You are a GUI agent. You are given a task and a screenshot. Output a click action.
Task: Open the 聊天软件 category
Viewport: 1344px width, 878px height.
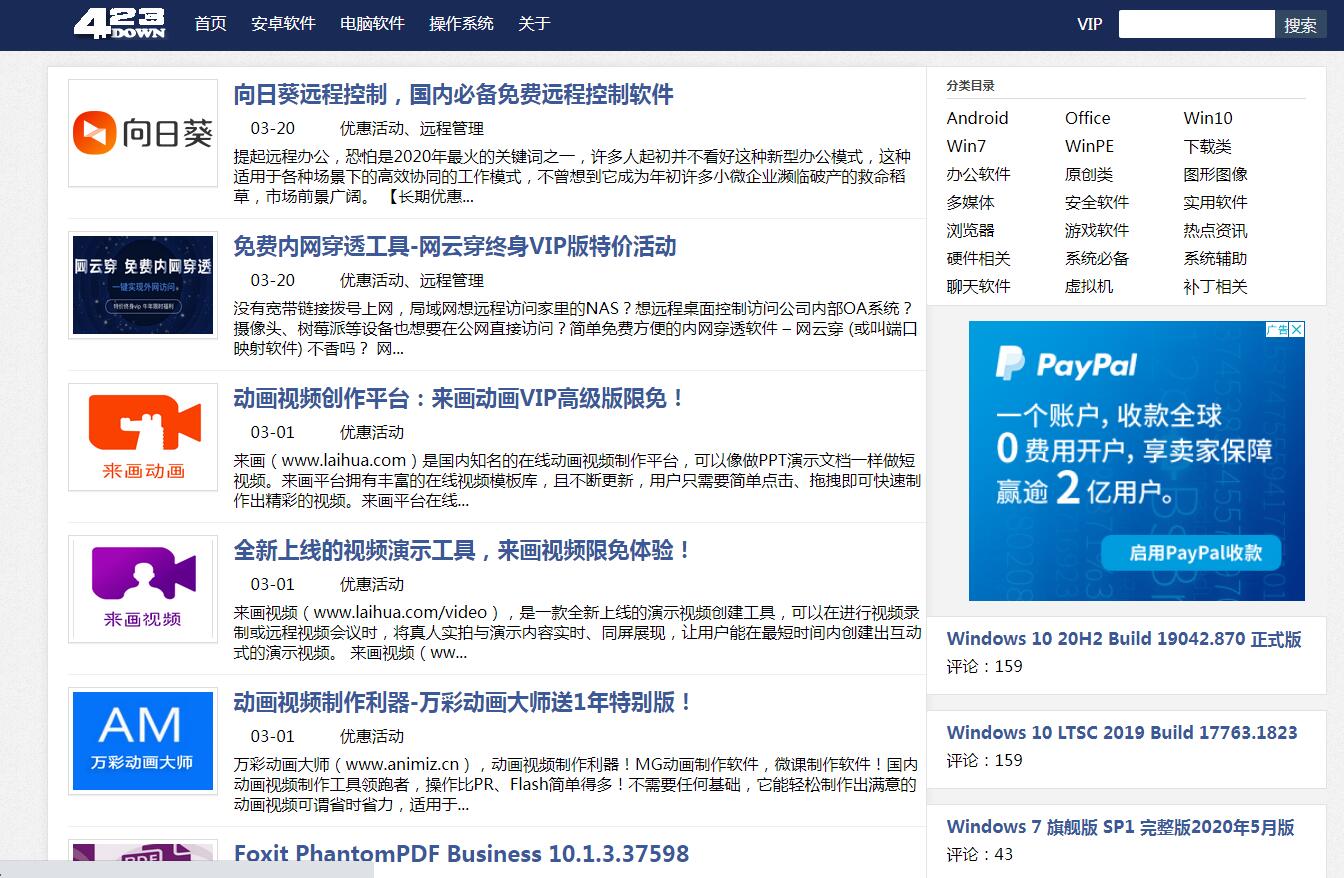[978, 286]
